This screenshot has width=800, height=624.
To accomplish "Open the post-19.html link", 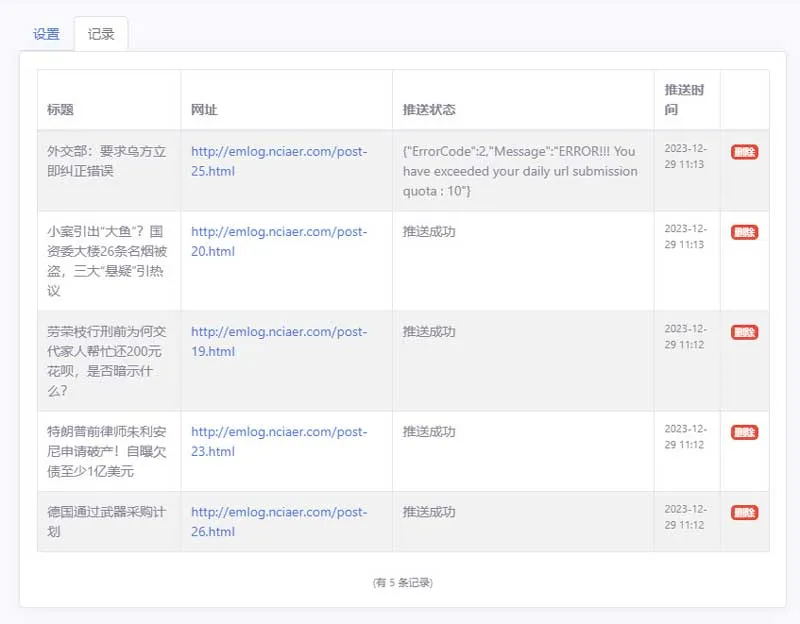I will point(279,341).
